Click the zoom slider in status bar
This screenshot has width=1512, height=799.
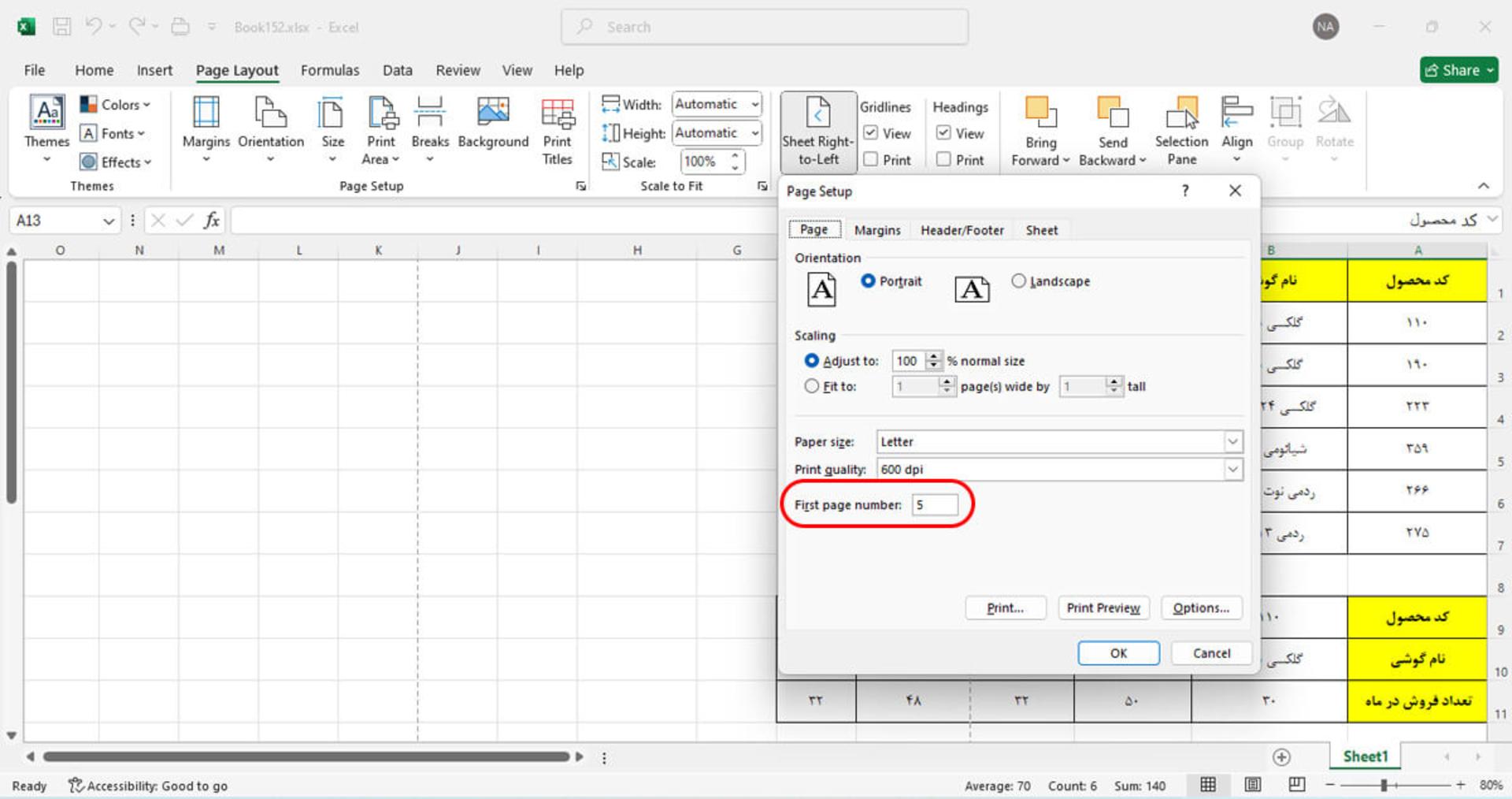[1384, 785]
